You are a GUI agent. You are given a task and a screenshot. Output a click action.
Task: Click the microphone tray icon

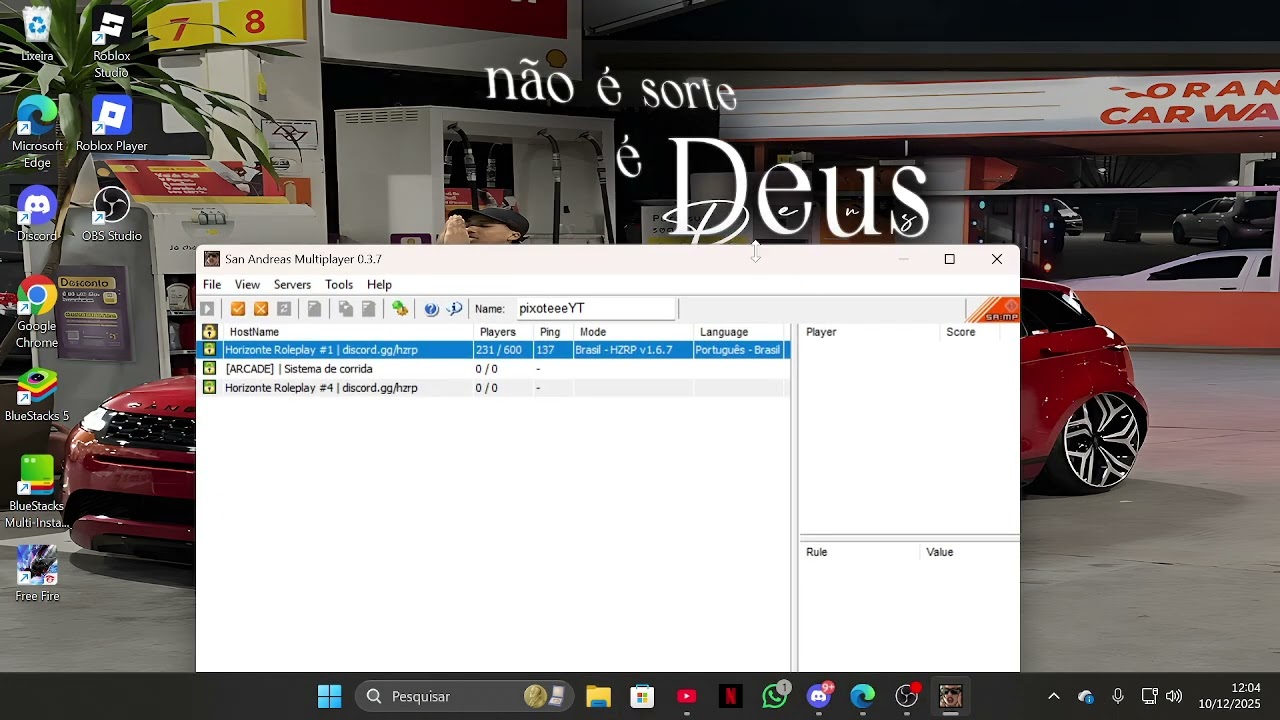(1118, 696)
